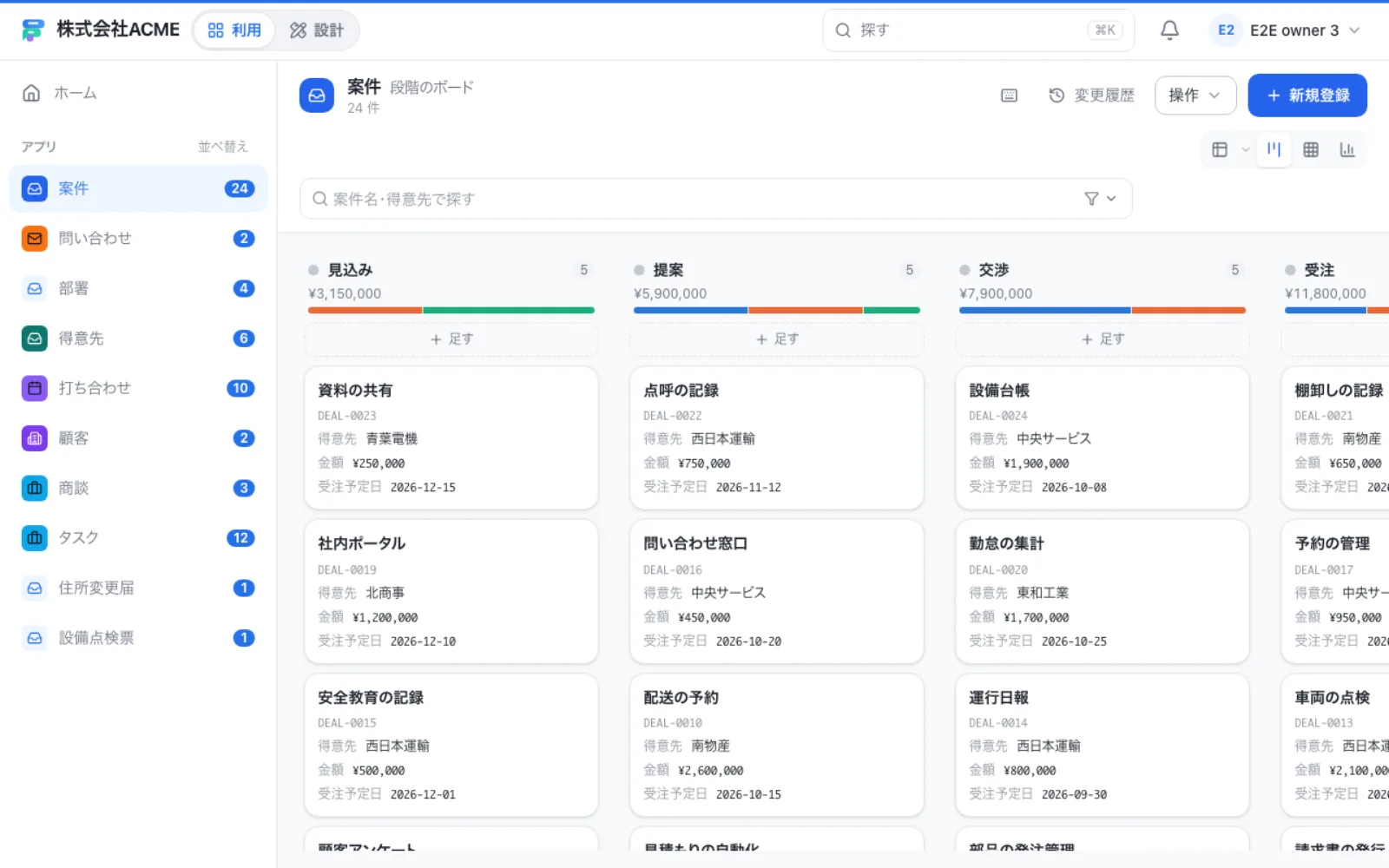
Task: Open the 棚卸しの記録 deal card
Action: point(1335,438)
